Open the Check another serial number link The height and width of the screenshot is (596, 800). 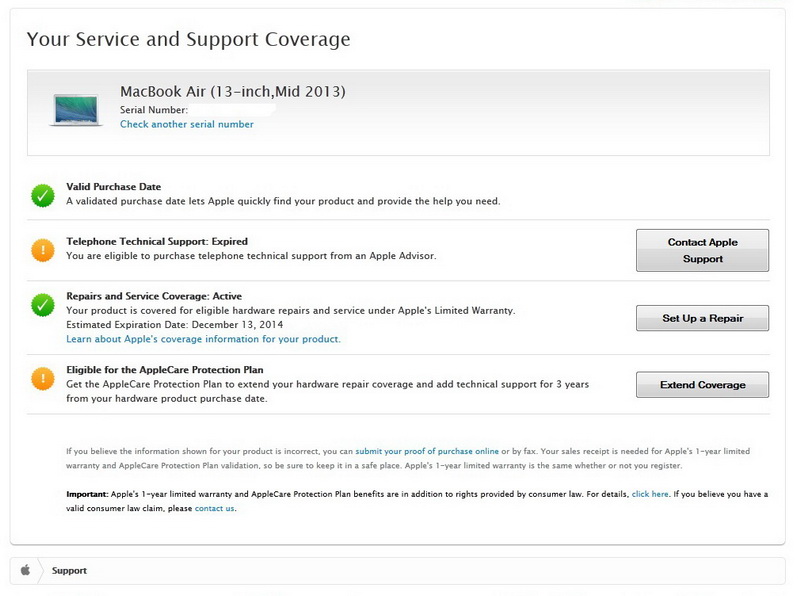(x=187, y=125)
